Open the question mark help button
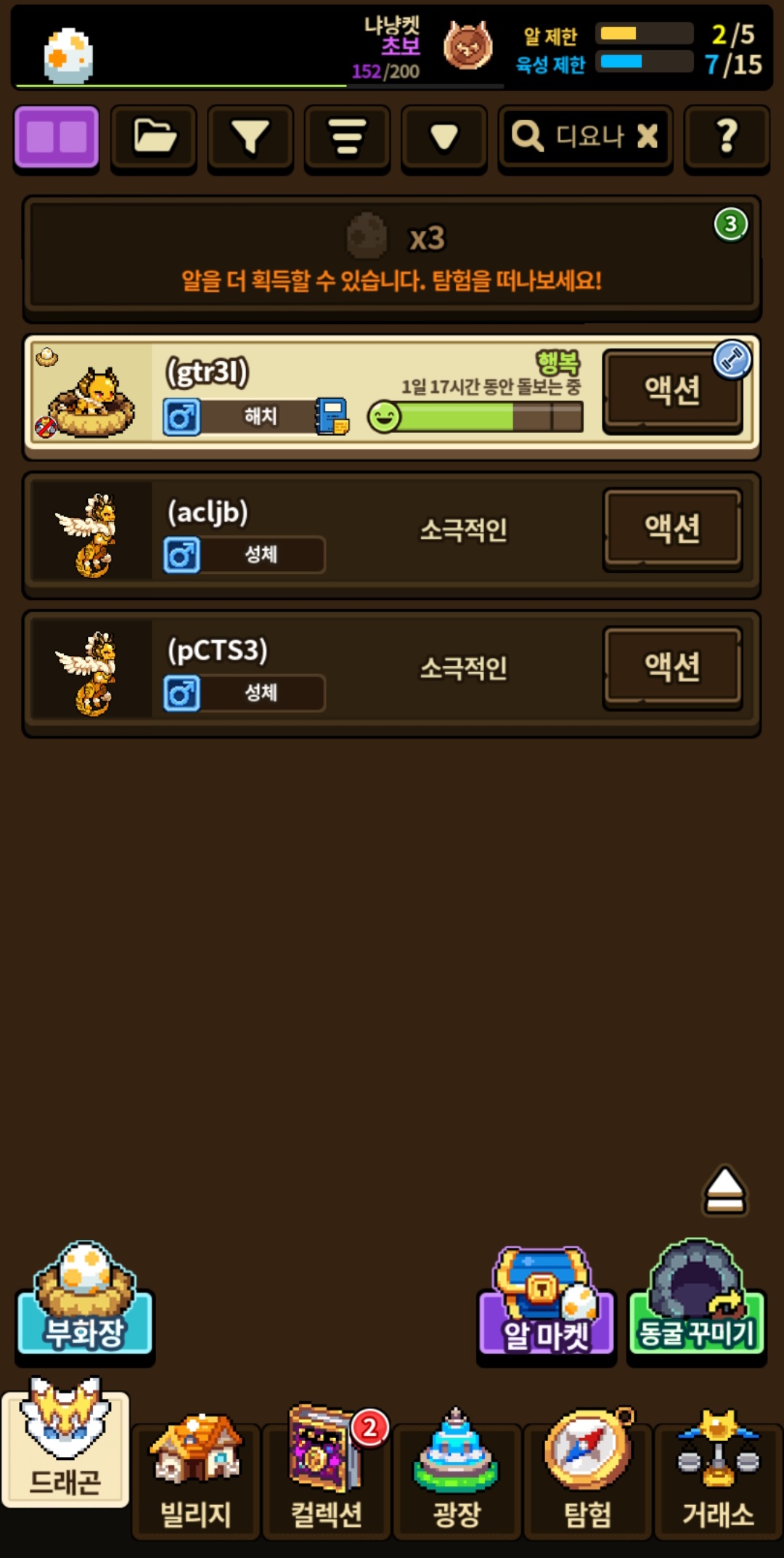This screenshot has width=784, height=1558. click(x=727, y=138)
